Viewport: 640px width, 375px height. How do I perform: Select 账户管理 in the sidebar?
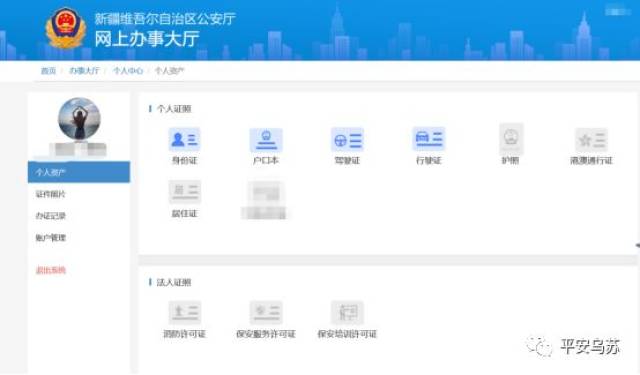point(50,237)
